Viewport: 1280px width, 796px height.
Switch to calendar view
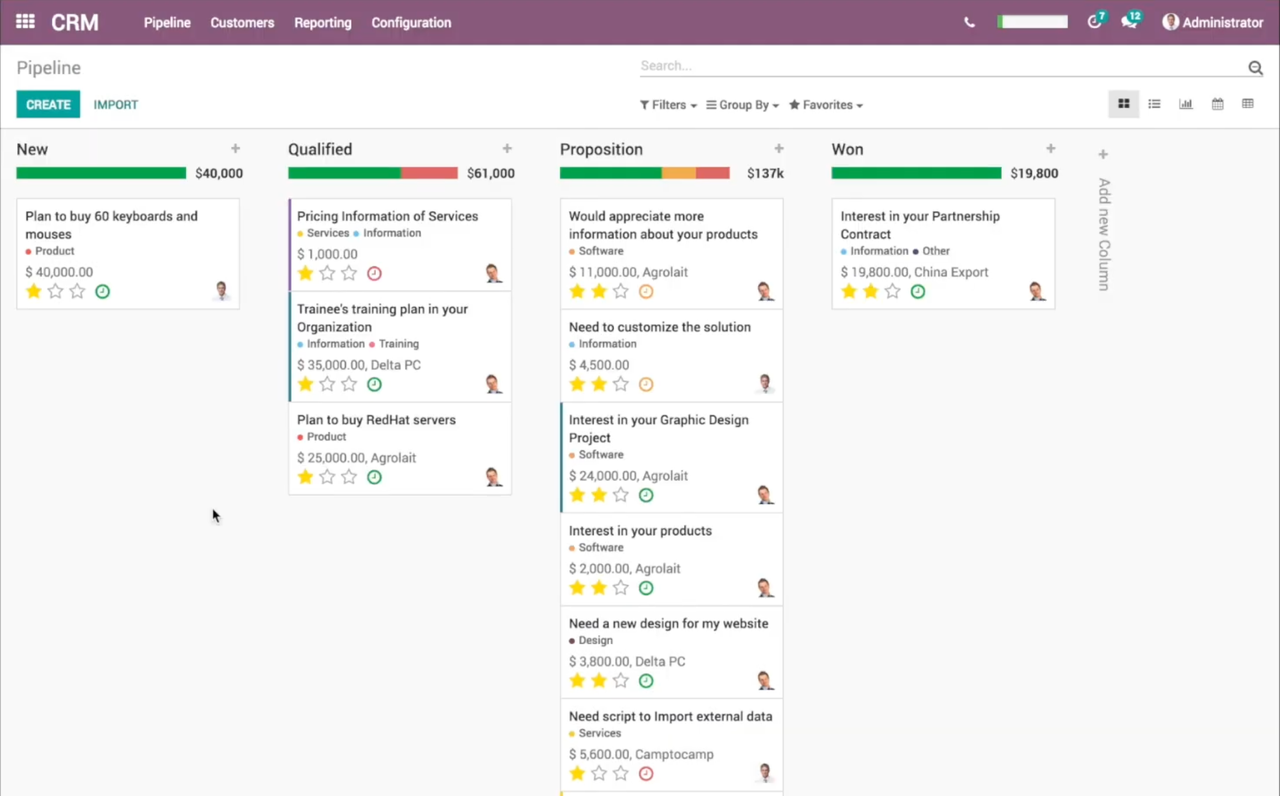pyautogui.click(x=1216, y=103)
